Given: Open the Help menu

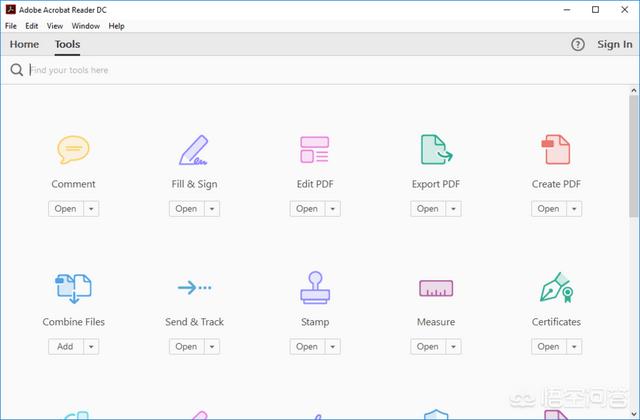Looking at the screenshot, I should pos(116,26).
